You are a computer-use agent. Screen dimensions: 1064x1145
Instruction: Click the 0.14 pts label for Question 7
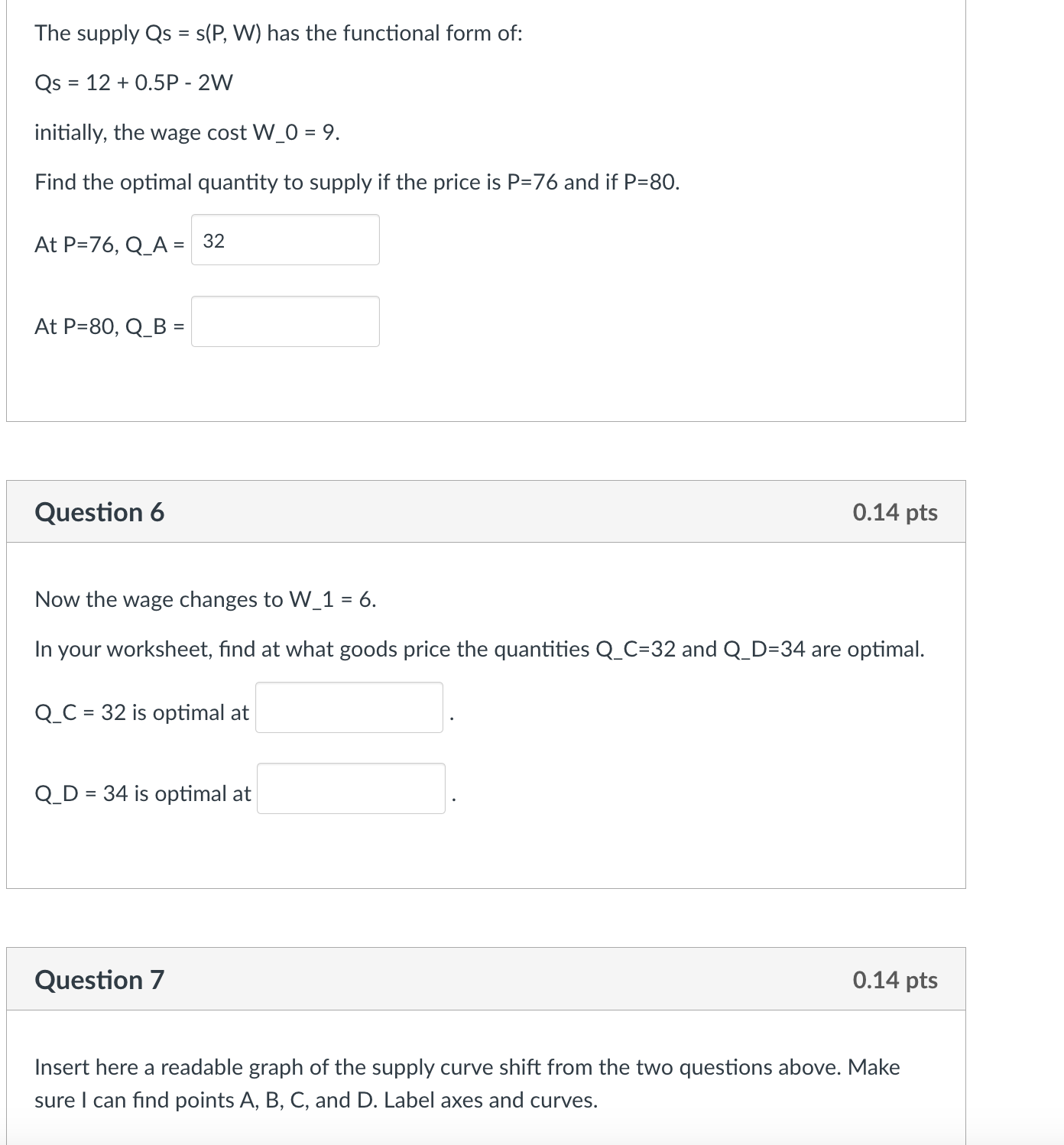[895, 979]
